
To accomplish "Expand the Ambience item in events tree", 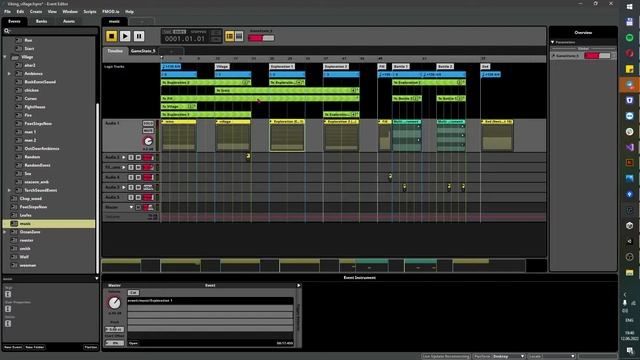I will click(9, 73).
